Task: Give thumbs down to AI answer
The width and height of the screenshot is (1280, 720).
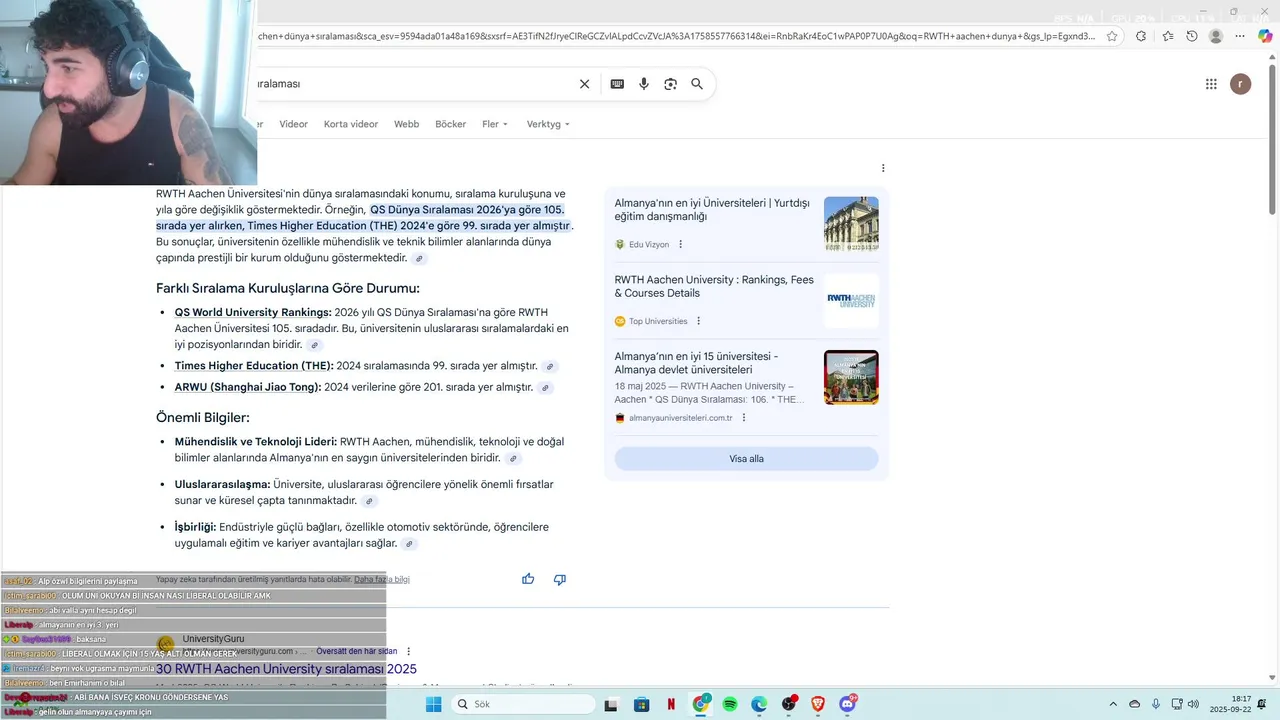Action: (x=560, y=579)
